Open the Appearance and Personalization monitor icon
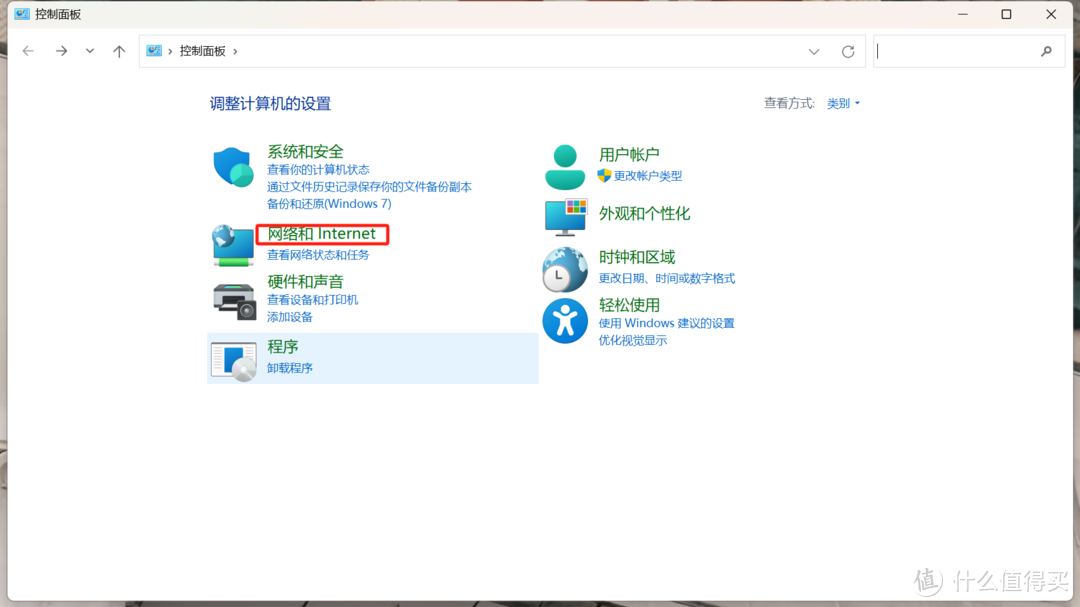The height and width of the screenshot is (607, 1080). point(565,217)
